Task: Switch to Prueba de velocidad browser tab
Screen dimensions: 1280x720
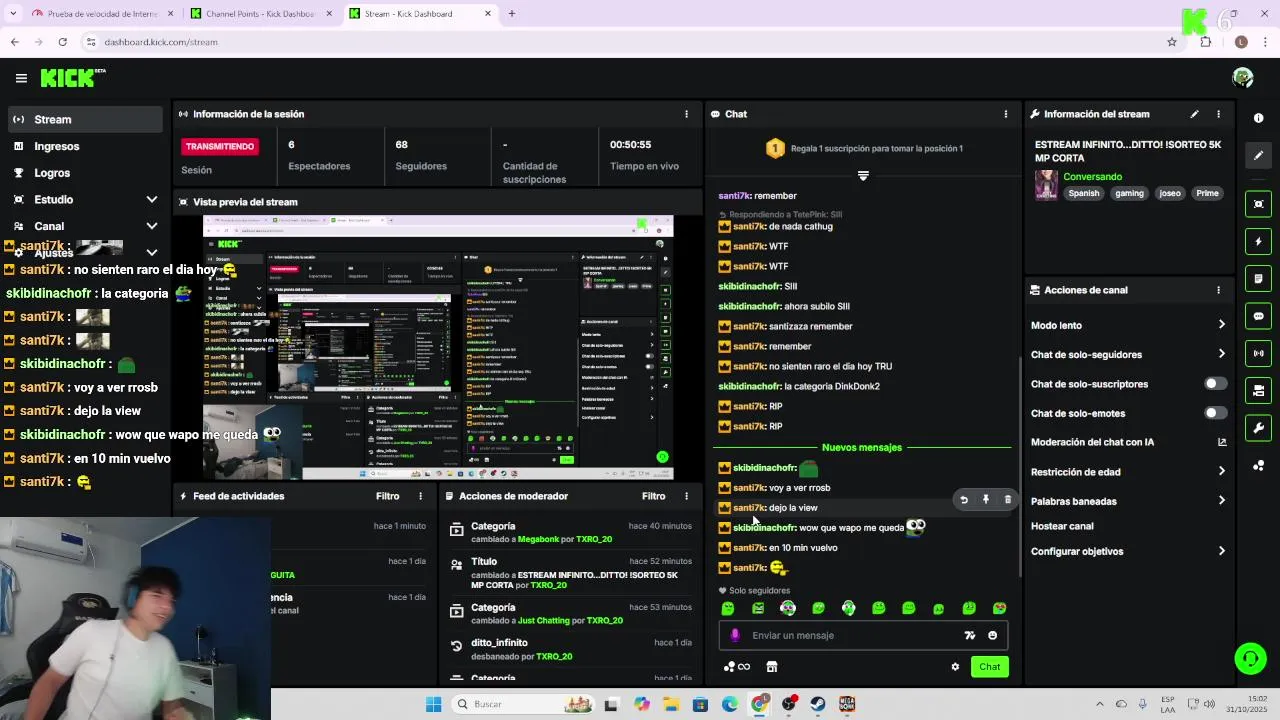Action: click(x=102, y=14)
